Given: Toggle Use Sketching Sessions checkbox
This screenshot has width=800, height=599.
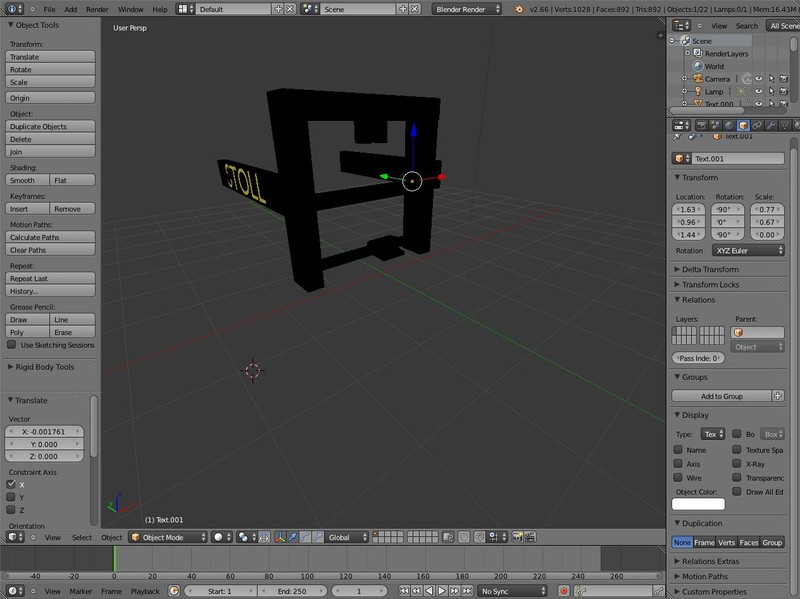Looking at the screenshot, I should point(12,345).
